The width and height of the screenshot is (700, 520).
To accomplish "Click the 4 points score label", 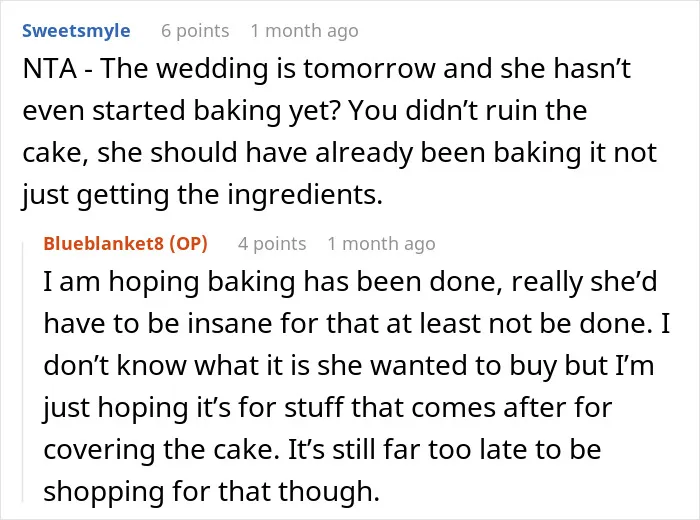I will [272, 244].
